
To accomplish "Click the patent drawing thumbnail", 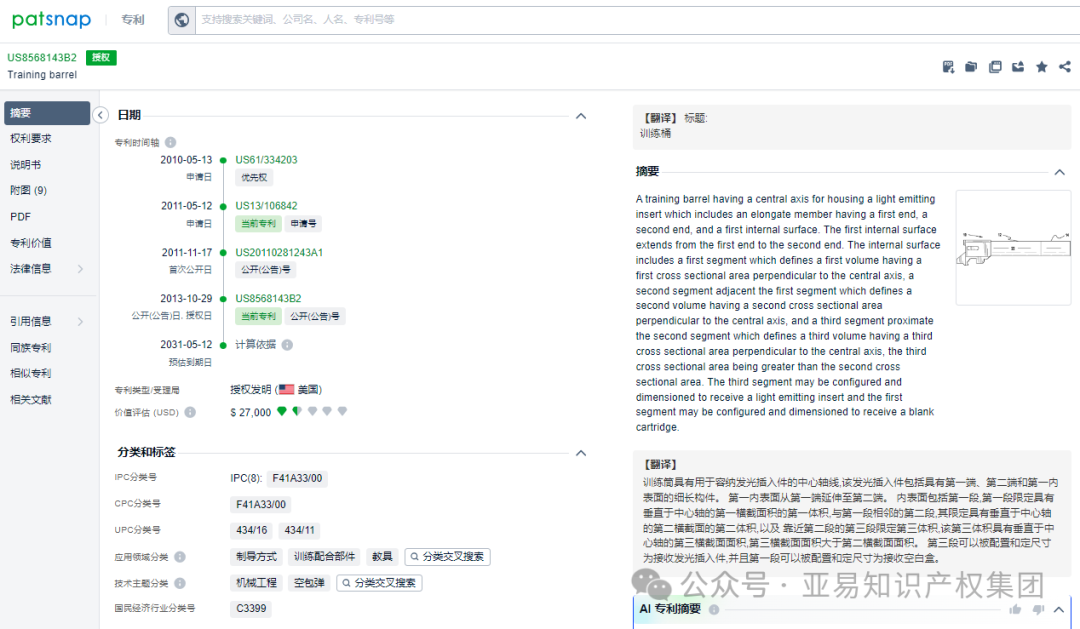I will [1013, 247].
